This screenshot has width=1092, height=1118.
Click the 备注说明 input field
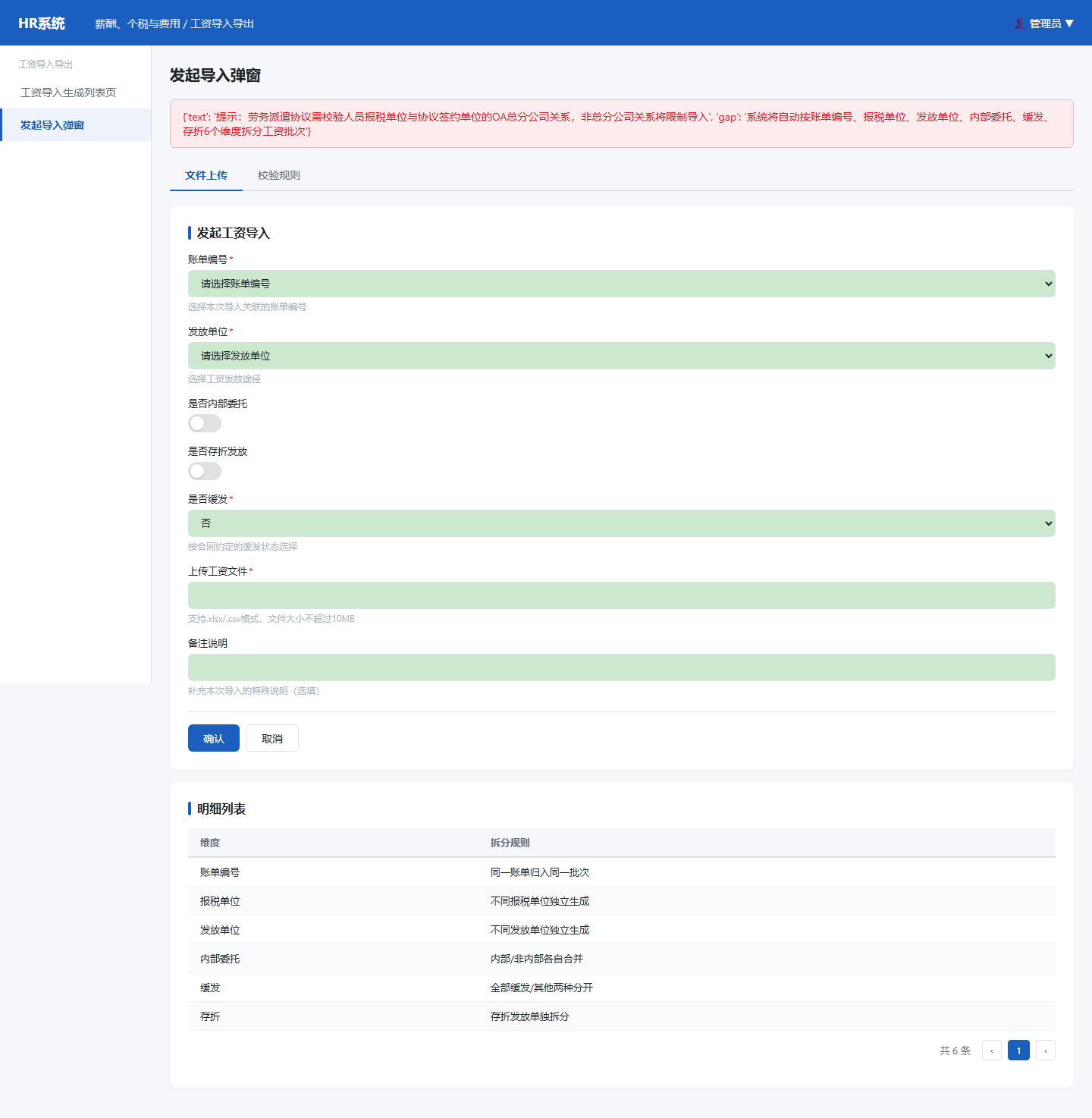tap(622, 667)
